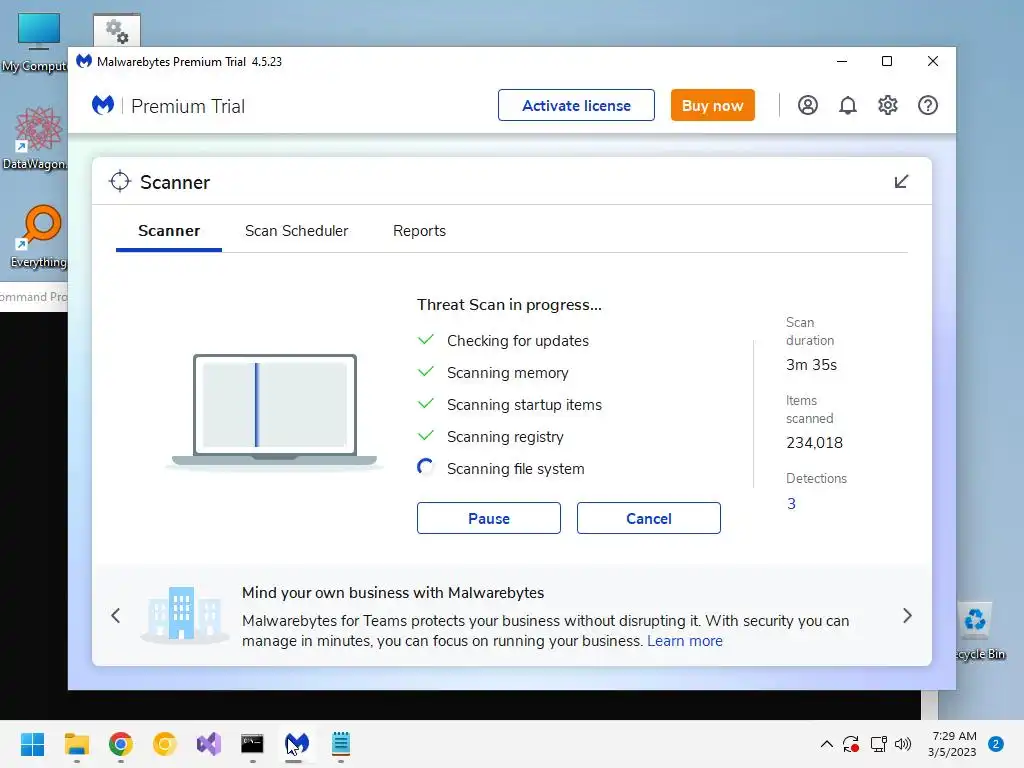
Task: Open the help question mark icon
Action: pos(927,105)
